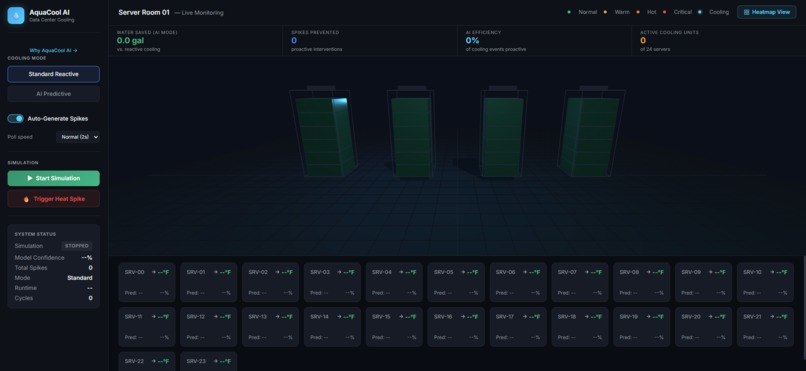
Task: Click the AquaCool AI water drop logo
Action: point(16,15)
